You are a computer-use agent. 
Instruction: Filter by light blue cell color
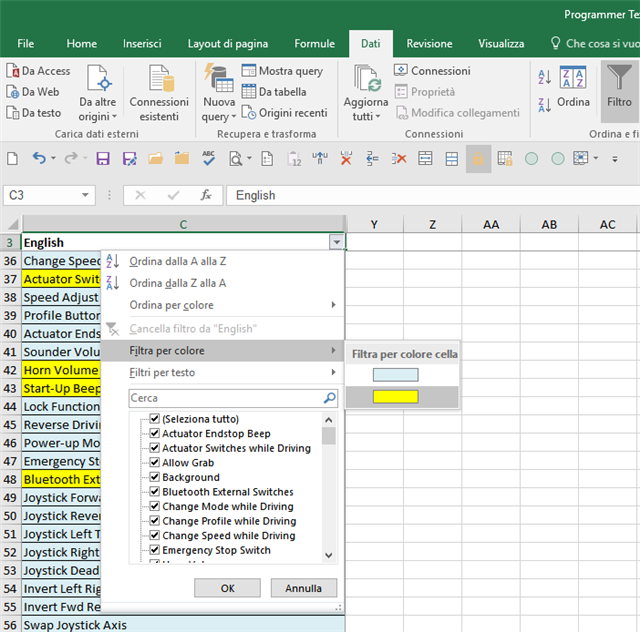pos(396,375)
